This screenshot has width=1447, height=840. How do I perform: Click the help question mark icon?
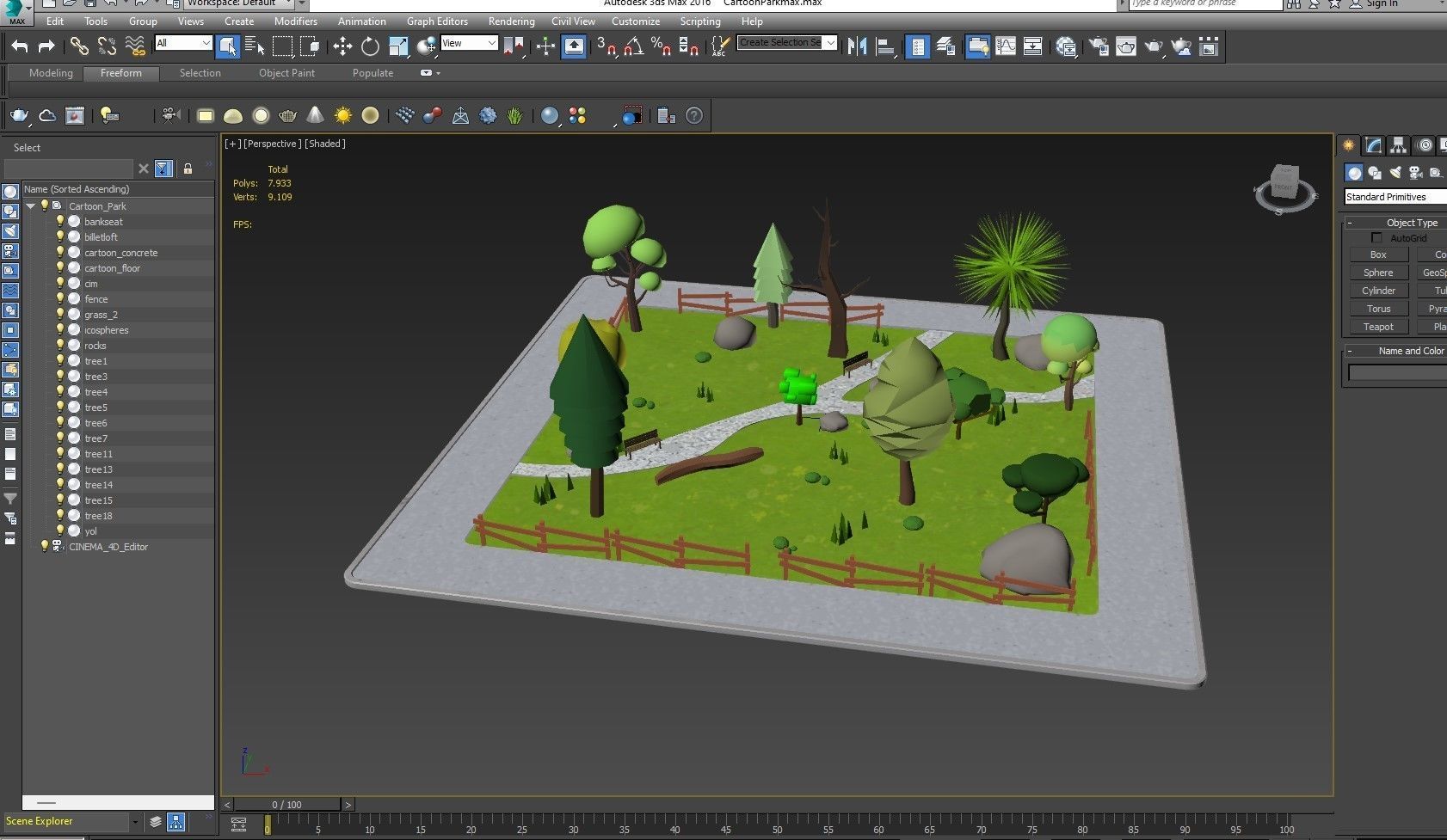694,115
